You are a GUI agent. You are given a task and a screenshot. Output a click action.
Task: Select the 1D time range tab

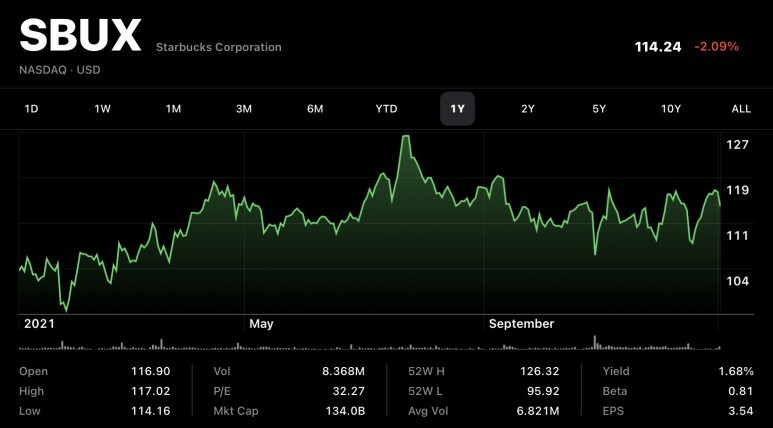[x=31, y=109]
